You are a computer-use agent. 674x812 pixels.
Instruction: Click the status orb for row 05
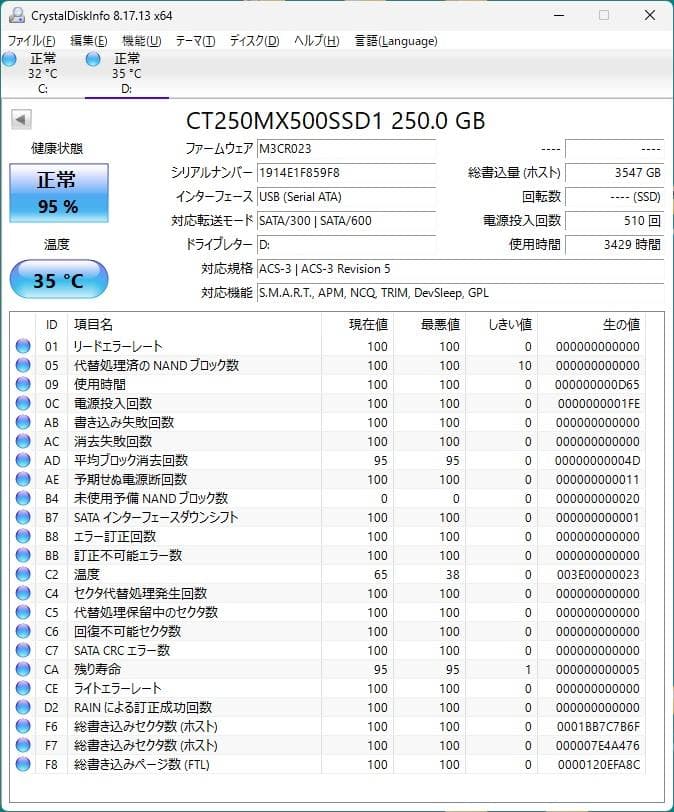coord(23,365)
